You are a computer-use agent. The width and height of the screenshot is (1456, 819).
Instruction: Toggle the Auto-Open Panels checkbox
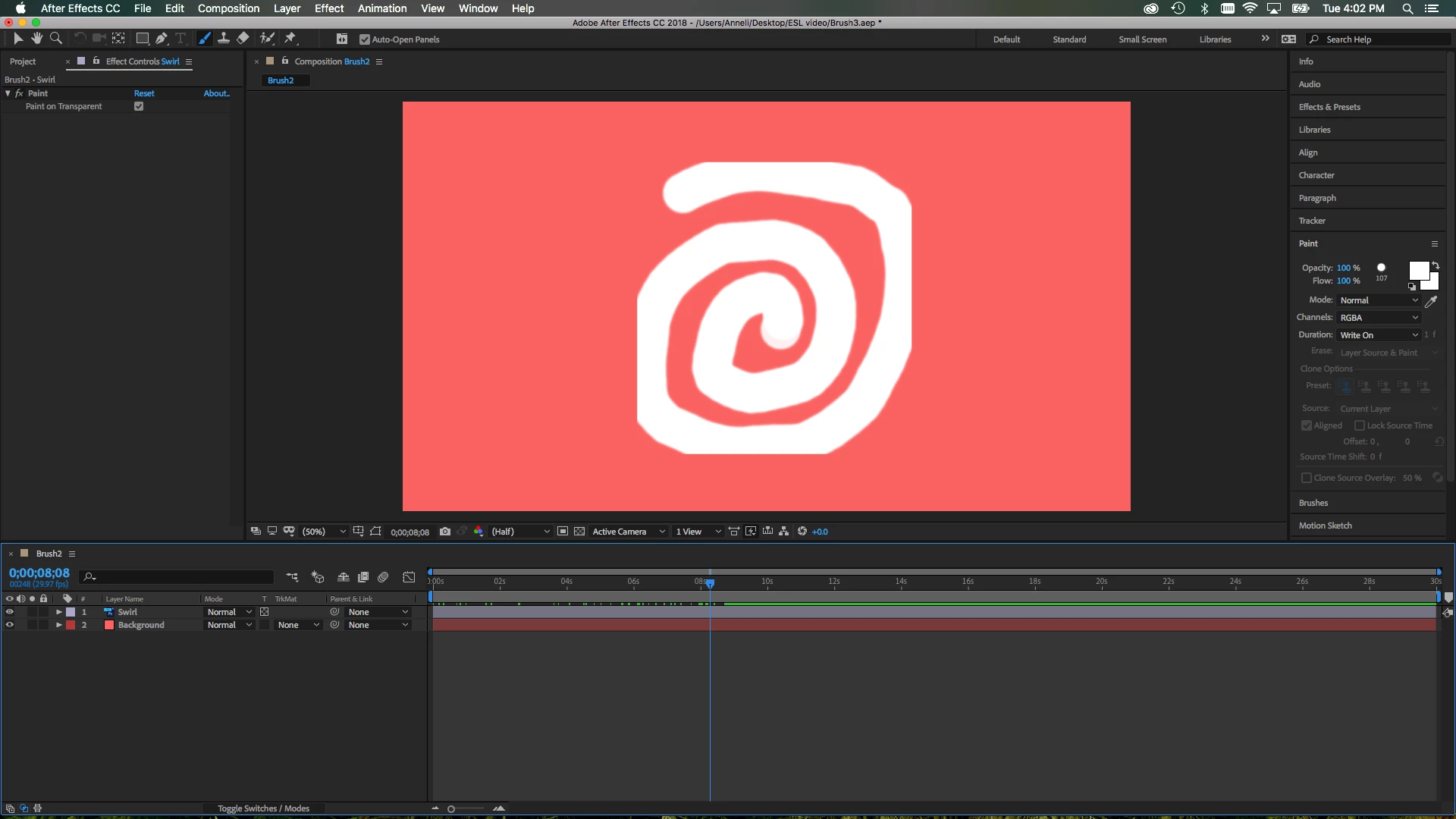365,39
